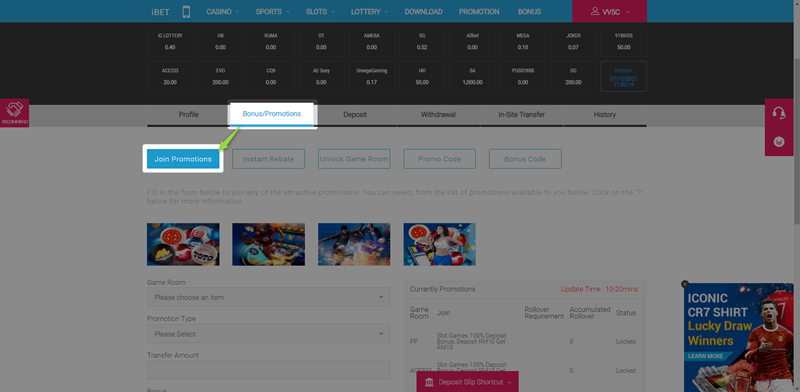The width and height of the screenshot is (800, 392).
Task: Click LEARN MORE on the CR7 ad
Action: (x=706, y=356)
